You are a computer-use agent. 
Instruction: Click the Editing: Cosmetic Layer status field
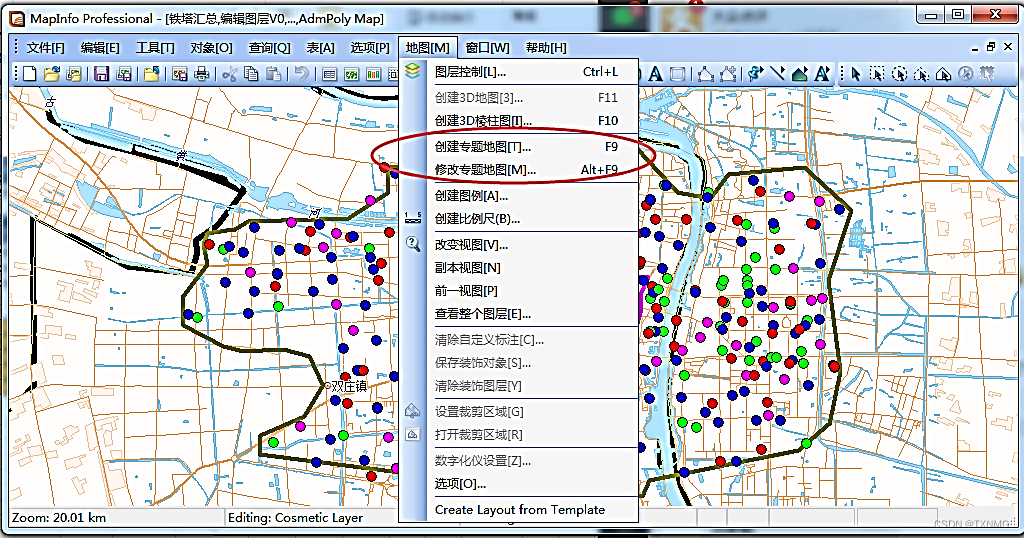coord(311,518)
